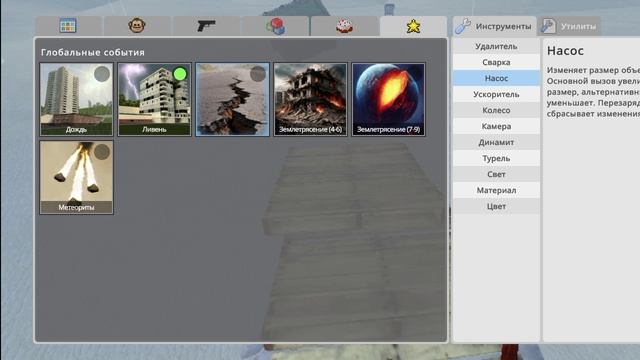Select the Землетрясение (7-9) thumbnail
The image size is (640, 360).
point(389,99)
